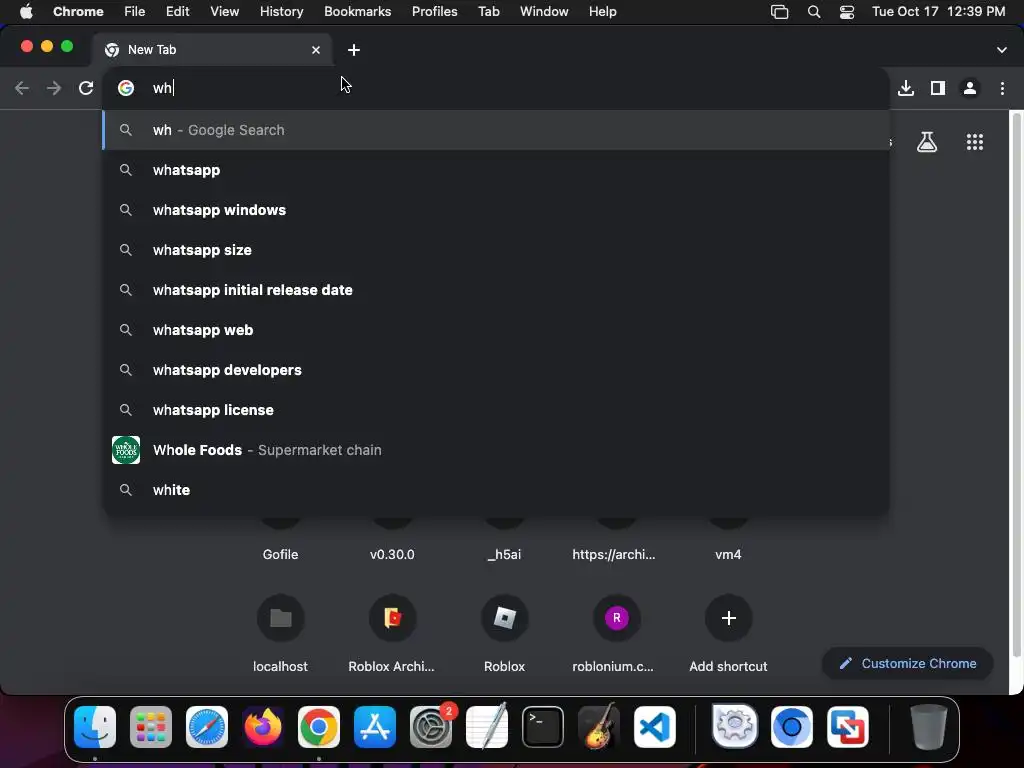Open the Edit menu

178,11
